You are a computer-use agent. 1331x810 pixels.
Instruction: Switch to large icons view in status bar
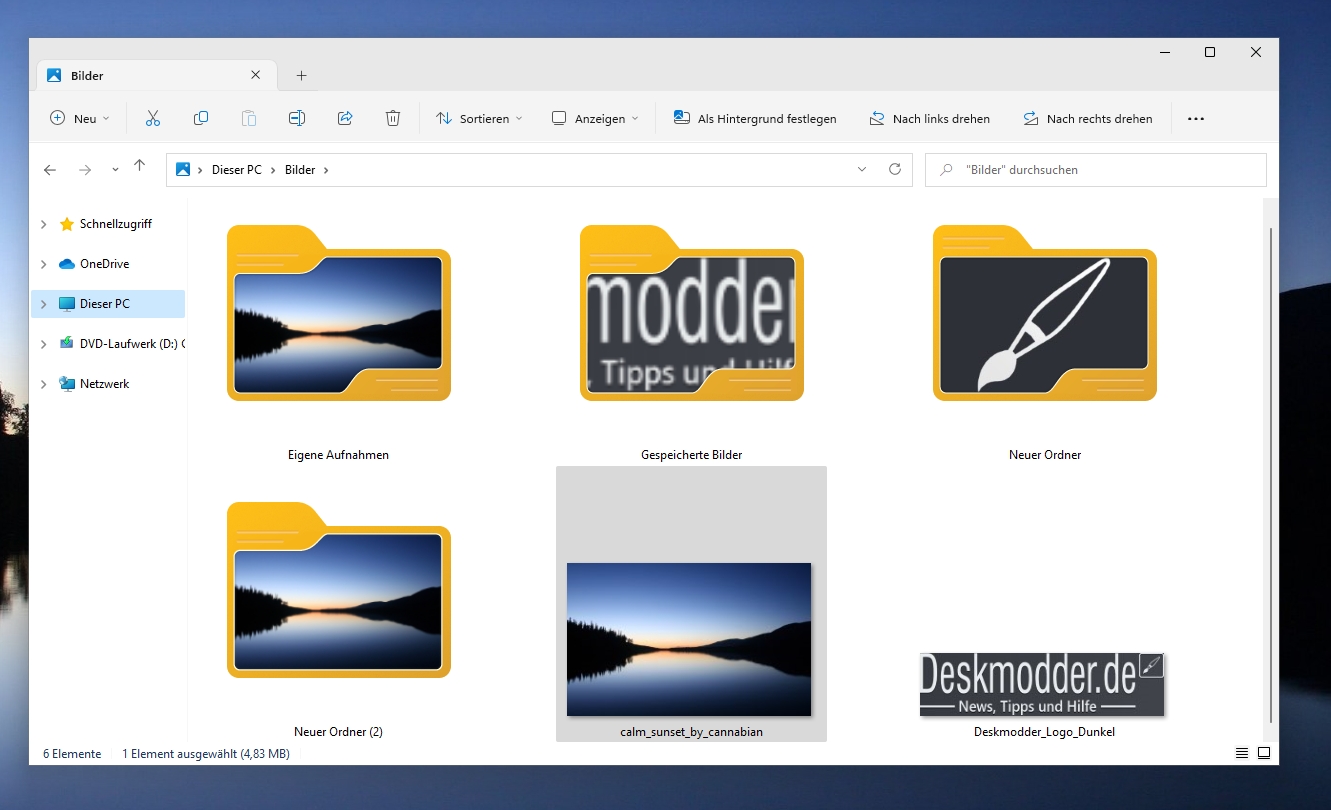pyautogui.click(x=1264, y=753)
